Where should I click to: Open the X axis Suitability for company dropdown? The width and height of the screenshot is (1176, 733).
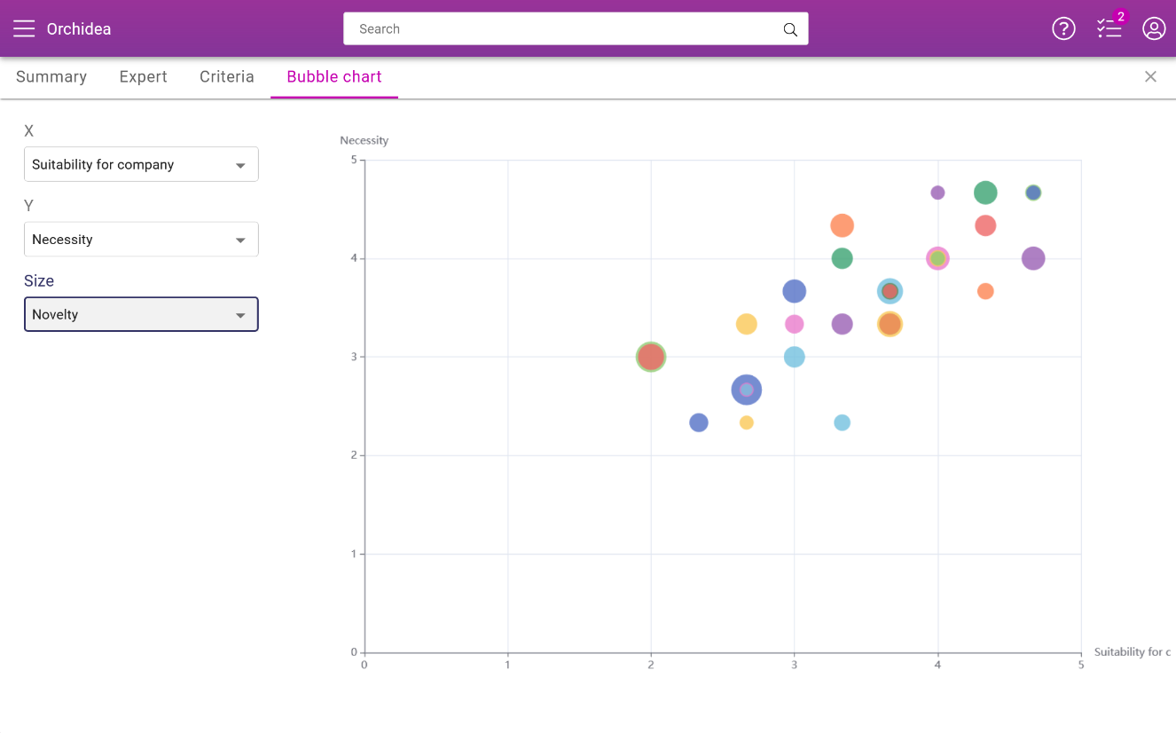click(141, 164)
